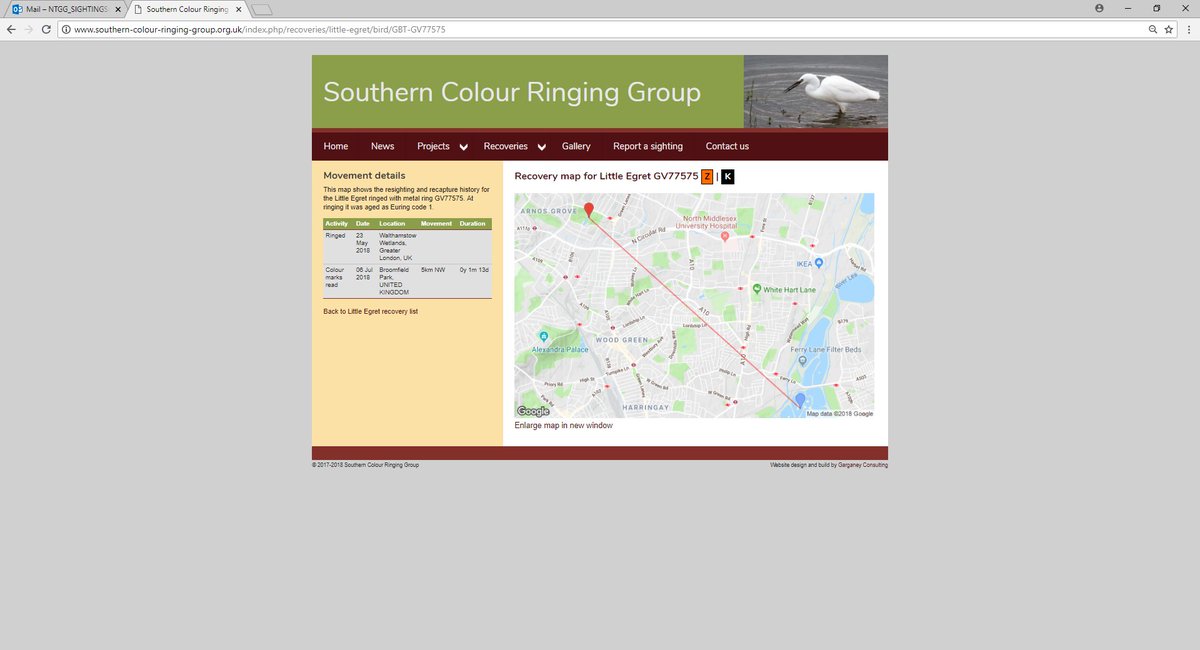This screenshot has height=650, width=1200.
Task: Click the orange Z colour ring badge
Action: point(707,177)
